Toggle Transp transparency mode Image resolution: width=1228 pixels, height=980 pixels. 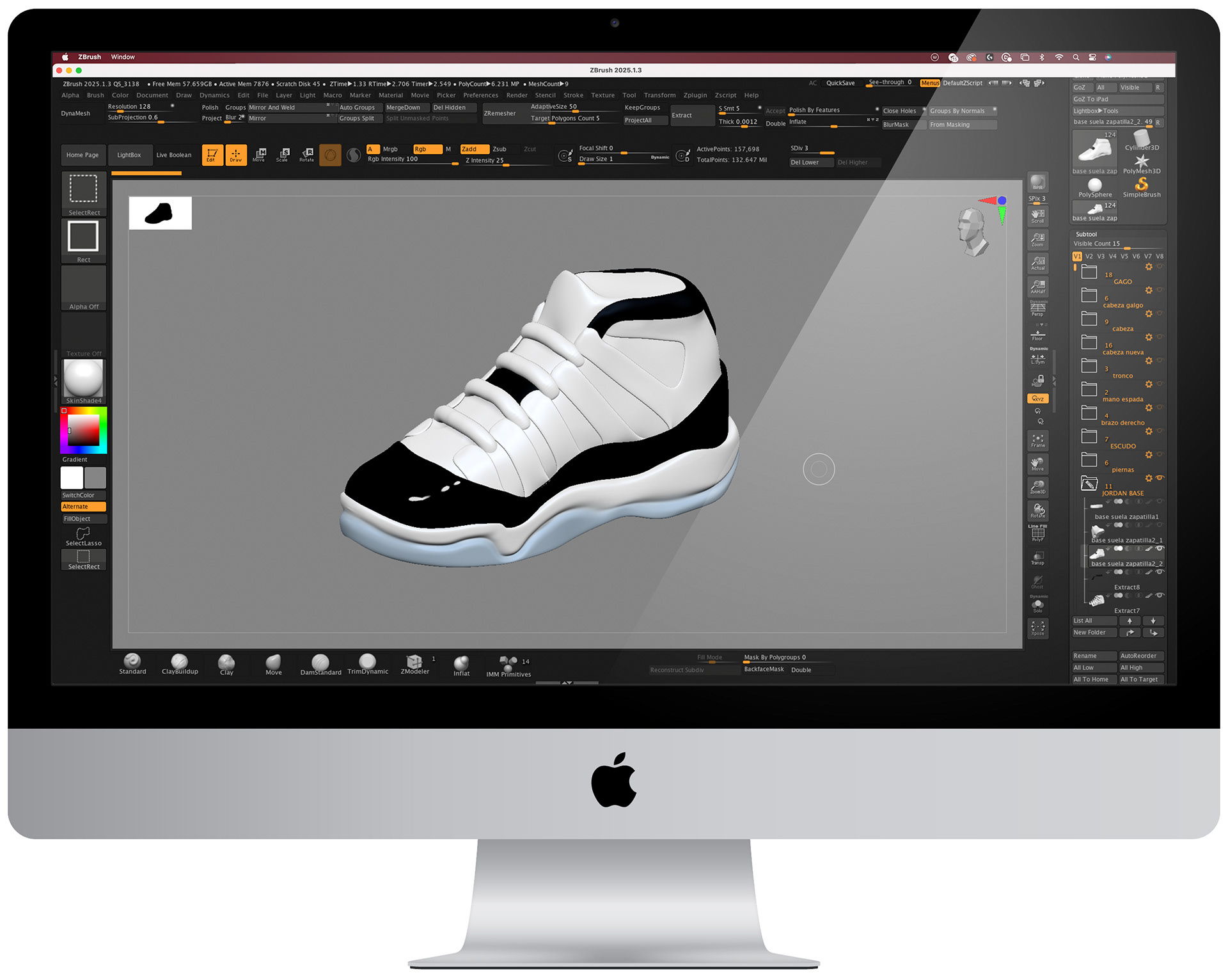point(1037,558)
